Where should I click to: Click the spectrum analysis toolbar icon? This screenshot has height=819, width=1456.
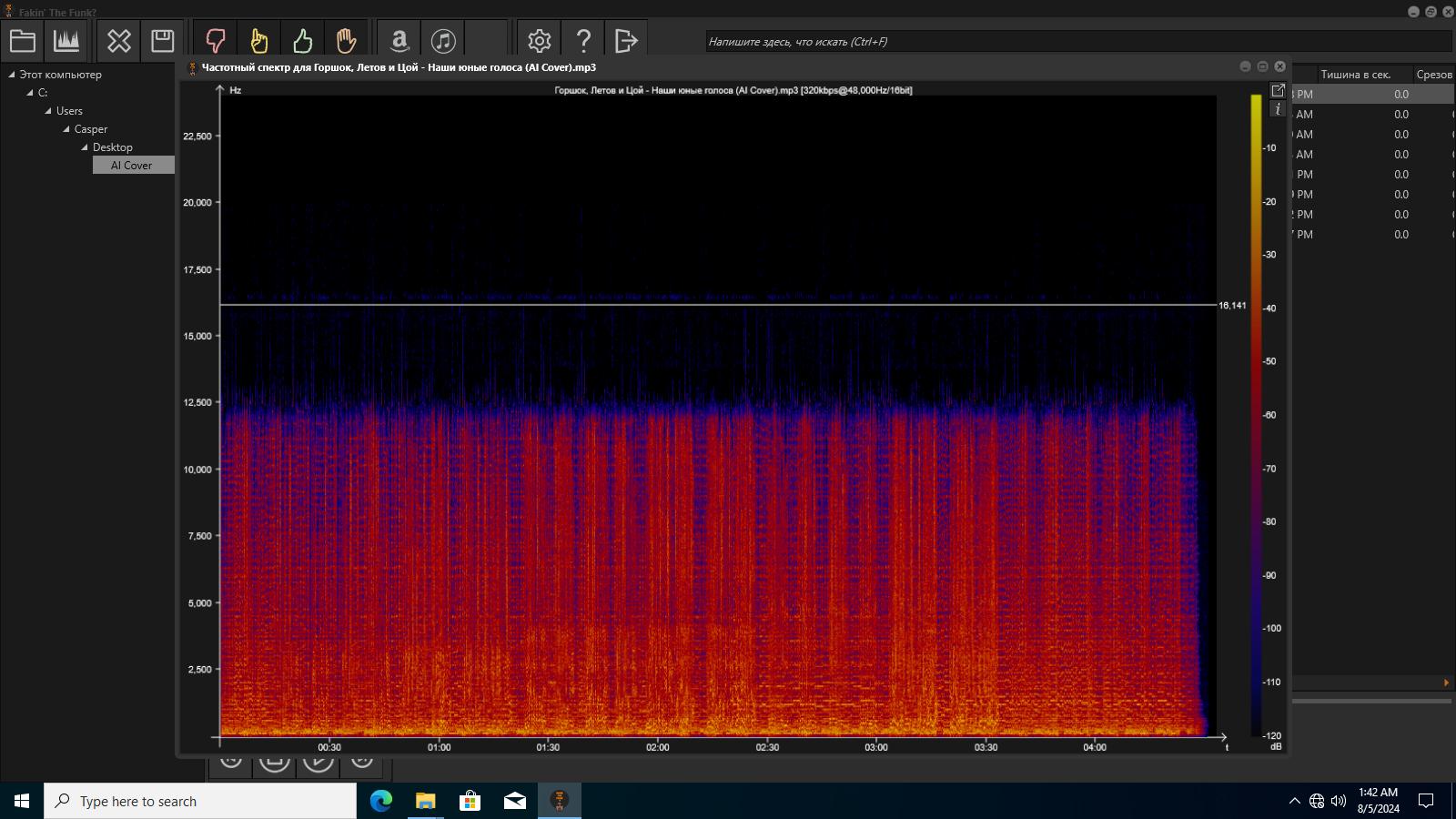point(66,41)
